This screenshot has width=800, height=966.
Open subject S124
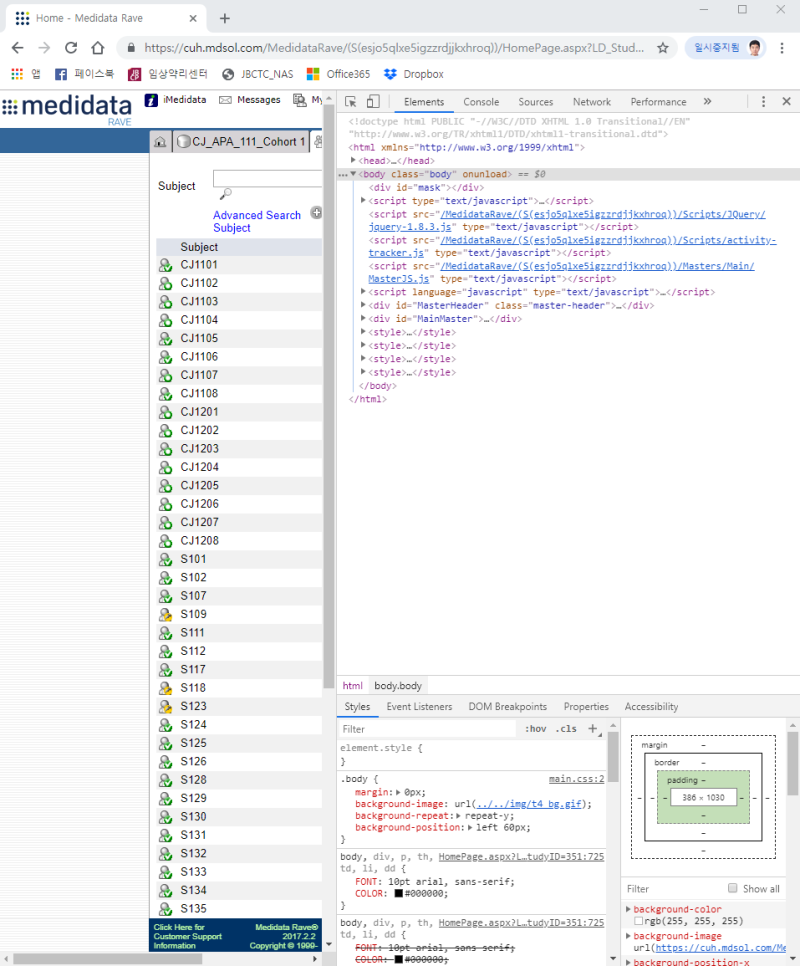tap(193, 724)
